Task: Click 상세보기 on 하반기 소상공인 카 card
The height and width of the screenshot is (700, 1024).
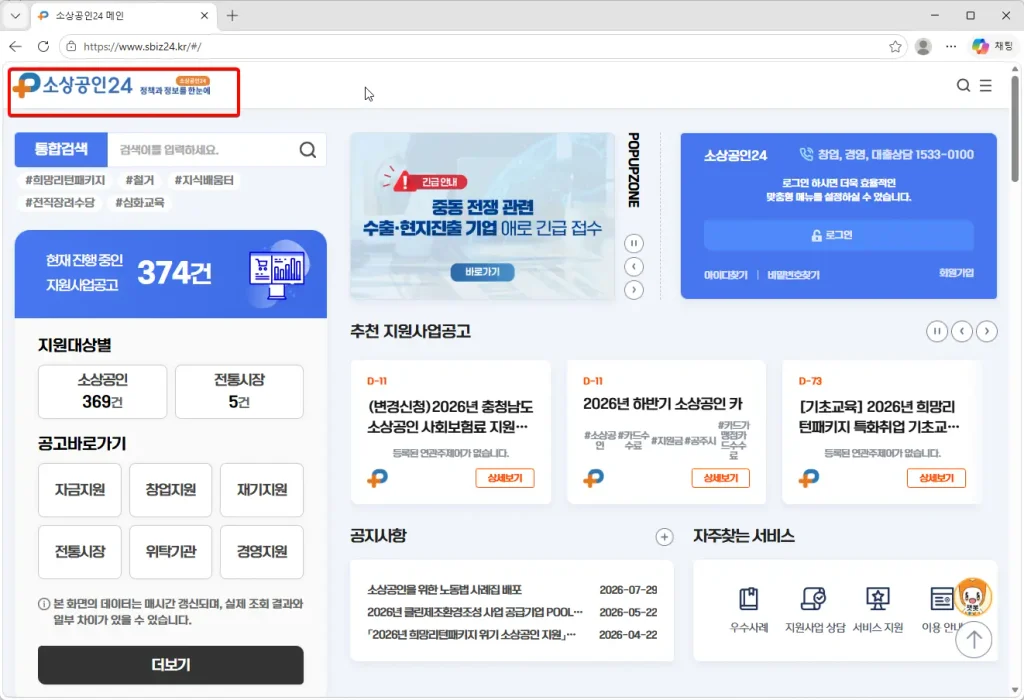Action: pos(720,478)
